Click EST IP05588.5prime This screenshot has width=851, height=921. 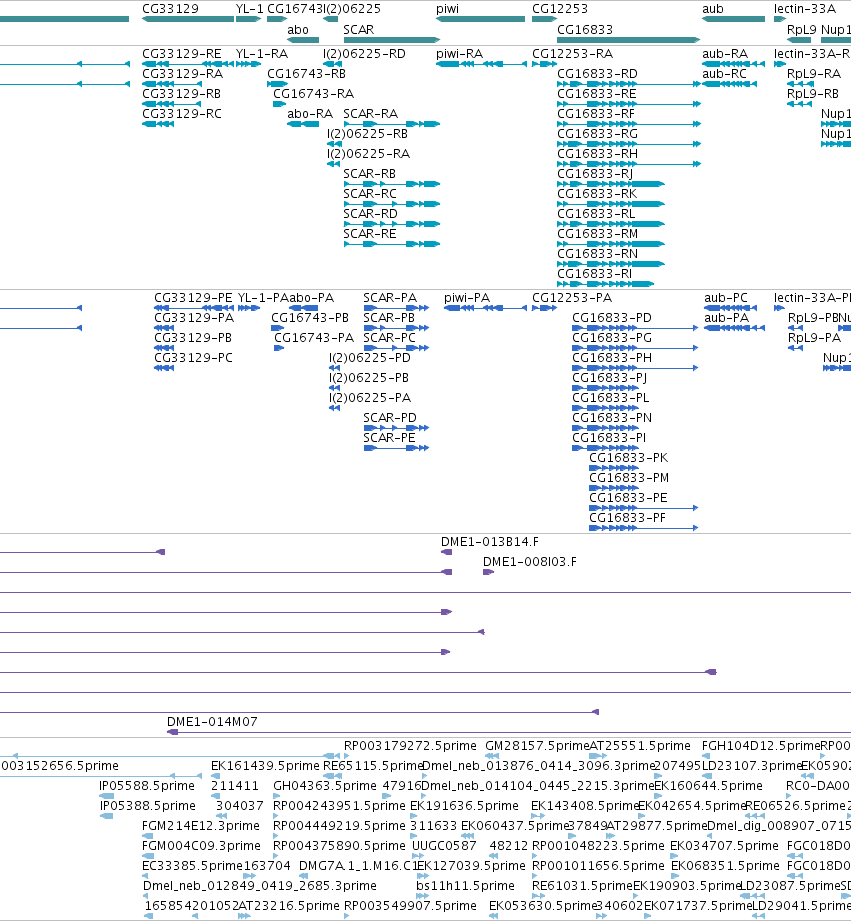106,796
